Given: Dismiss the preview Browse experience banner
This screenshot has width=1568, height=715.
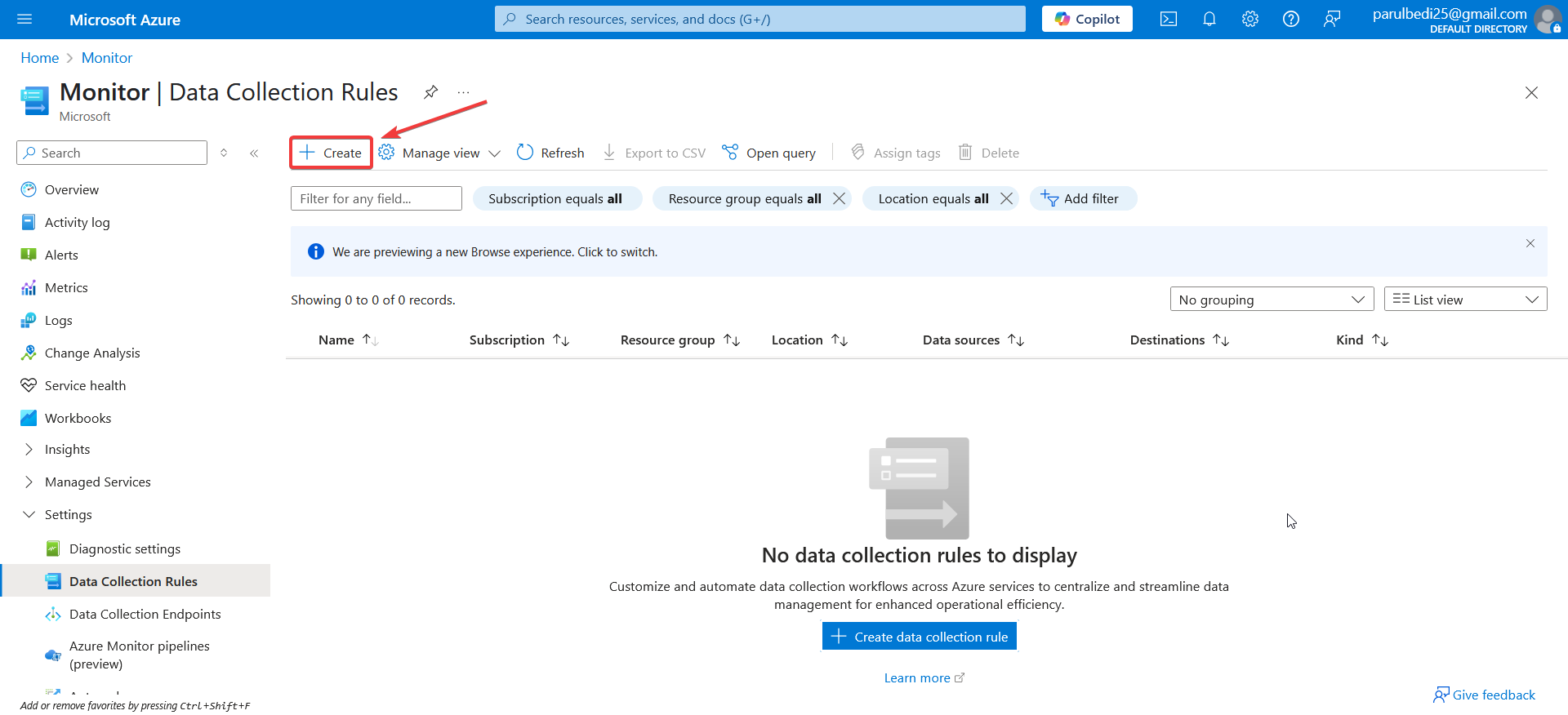Looking at the screenshot, I should [x=1530, y=243].
